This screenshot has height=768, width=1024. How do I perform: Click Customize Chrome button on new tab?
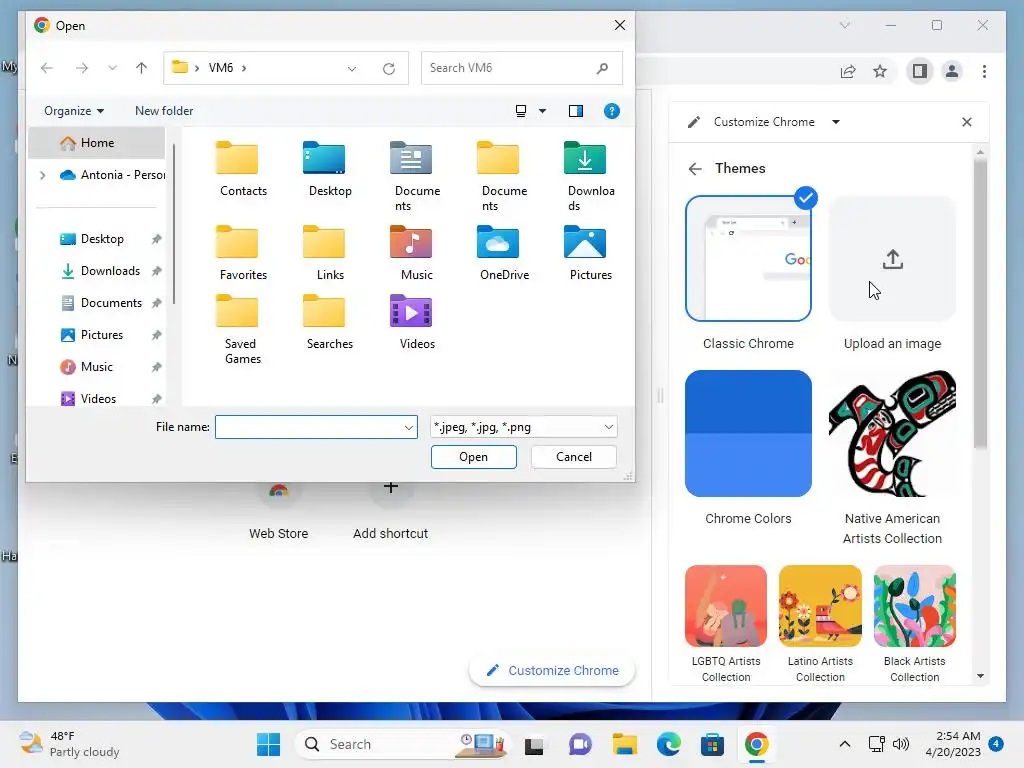click(552, 671)
